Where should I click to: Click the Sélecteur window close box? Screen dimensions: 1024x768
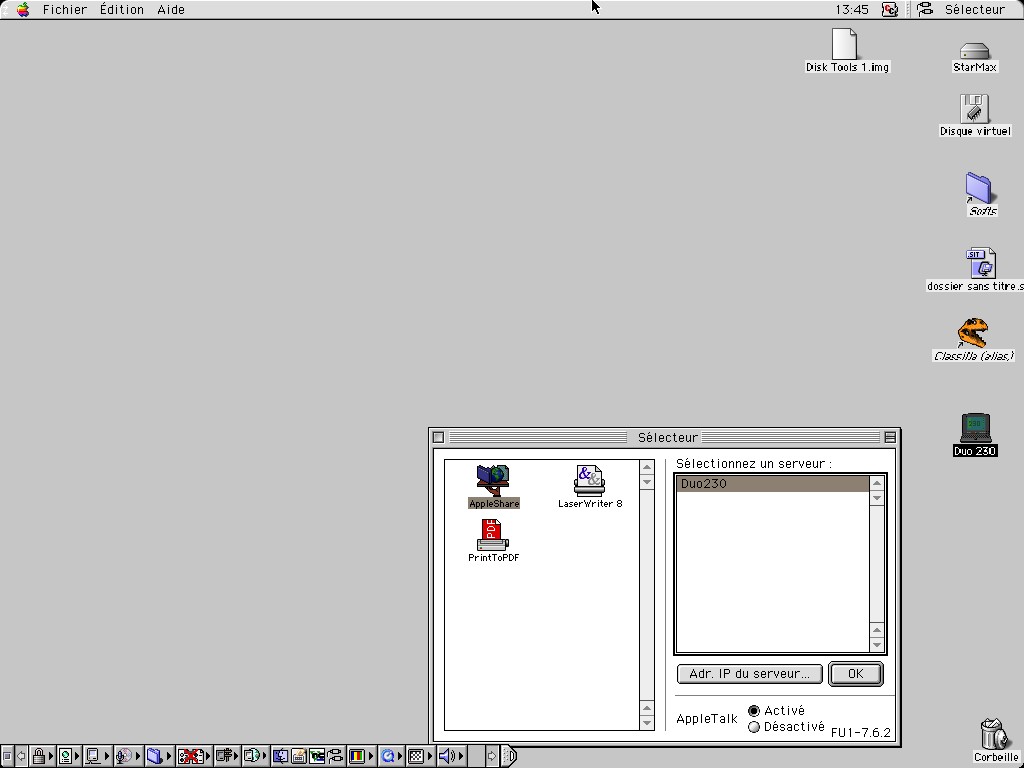(x=438, y=437)
